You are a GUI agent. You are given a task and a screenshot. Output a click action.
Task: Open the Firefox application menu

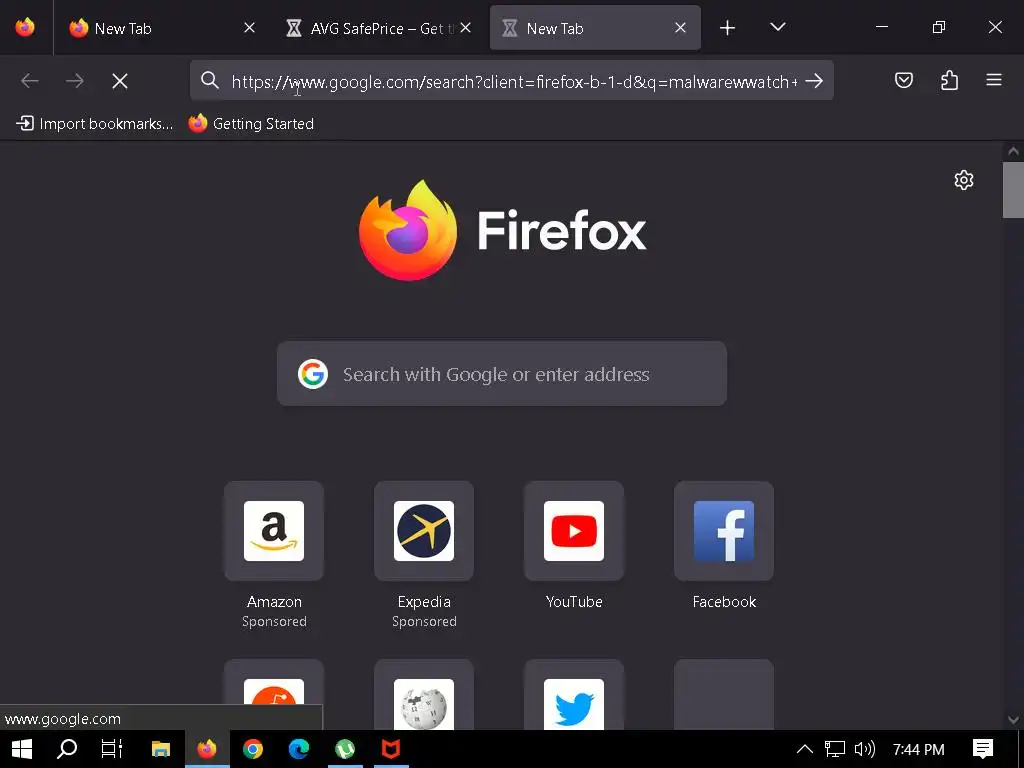[x=993, y=80]
